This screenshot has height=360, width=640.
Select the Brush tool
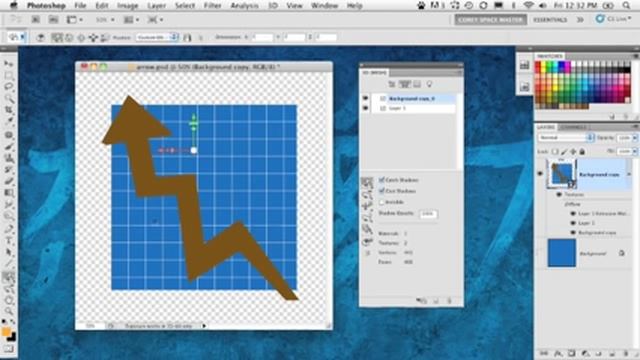pyautogui.click(x=9, y=146)
